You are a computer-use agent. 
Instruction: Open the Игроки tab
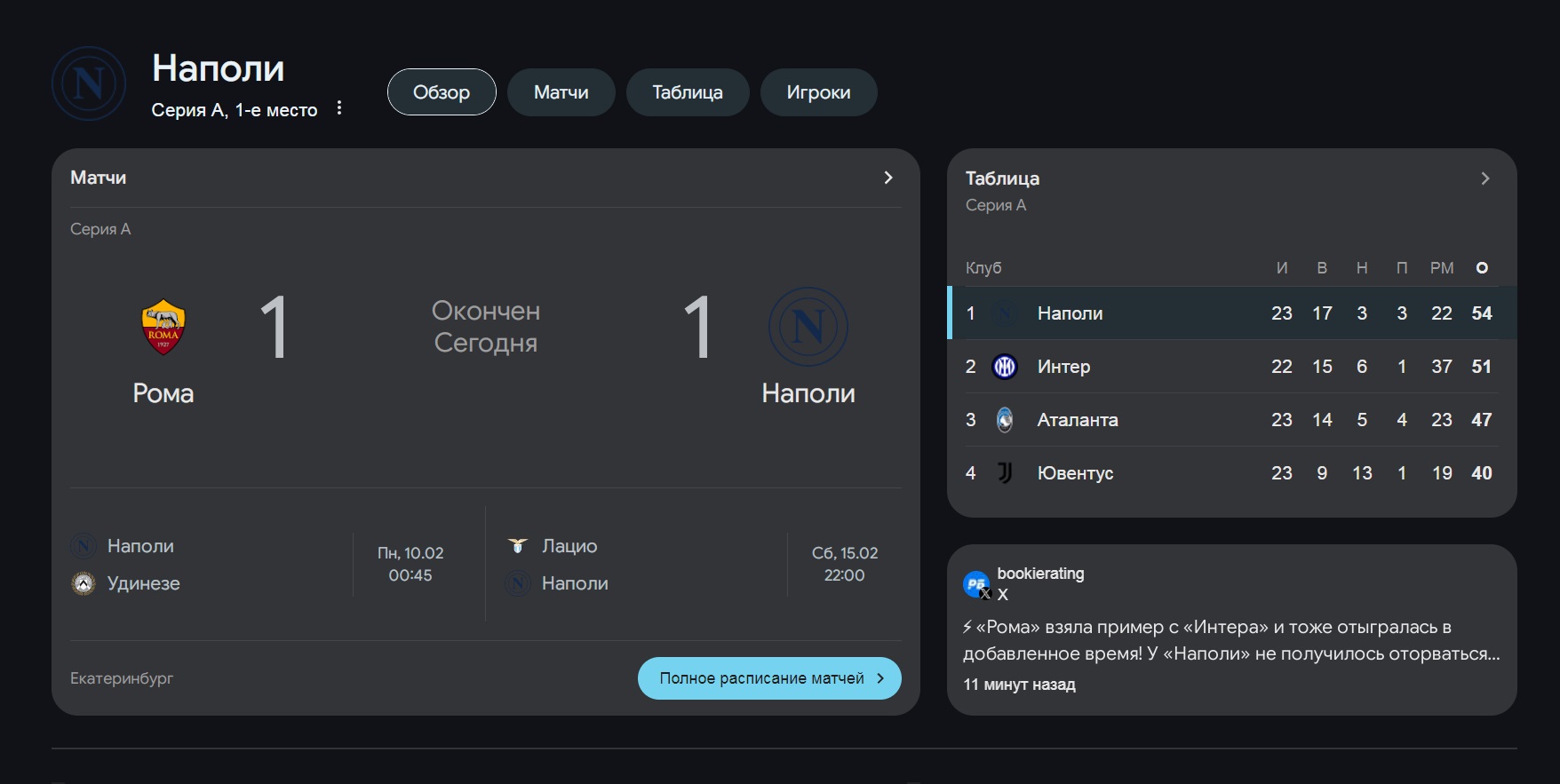tap(819, 92)
